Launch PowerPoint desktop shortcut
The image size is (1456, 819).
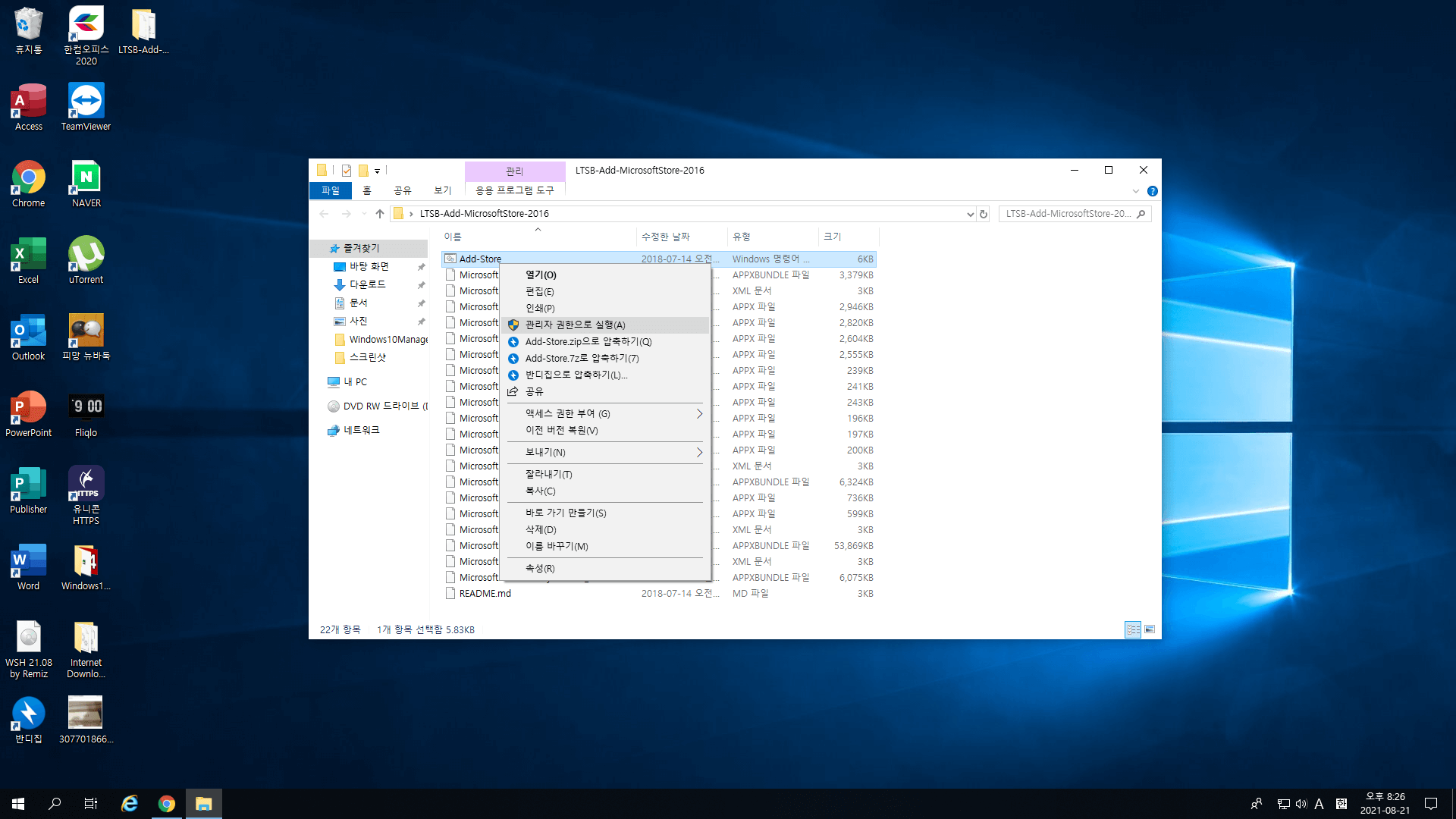pos(29,413)
